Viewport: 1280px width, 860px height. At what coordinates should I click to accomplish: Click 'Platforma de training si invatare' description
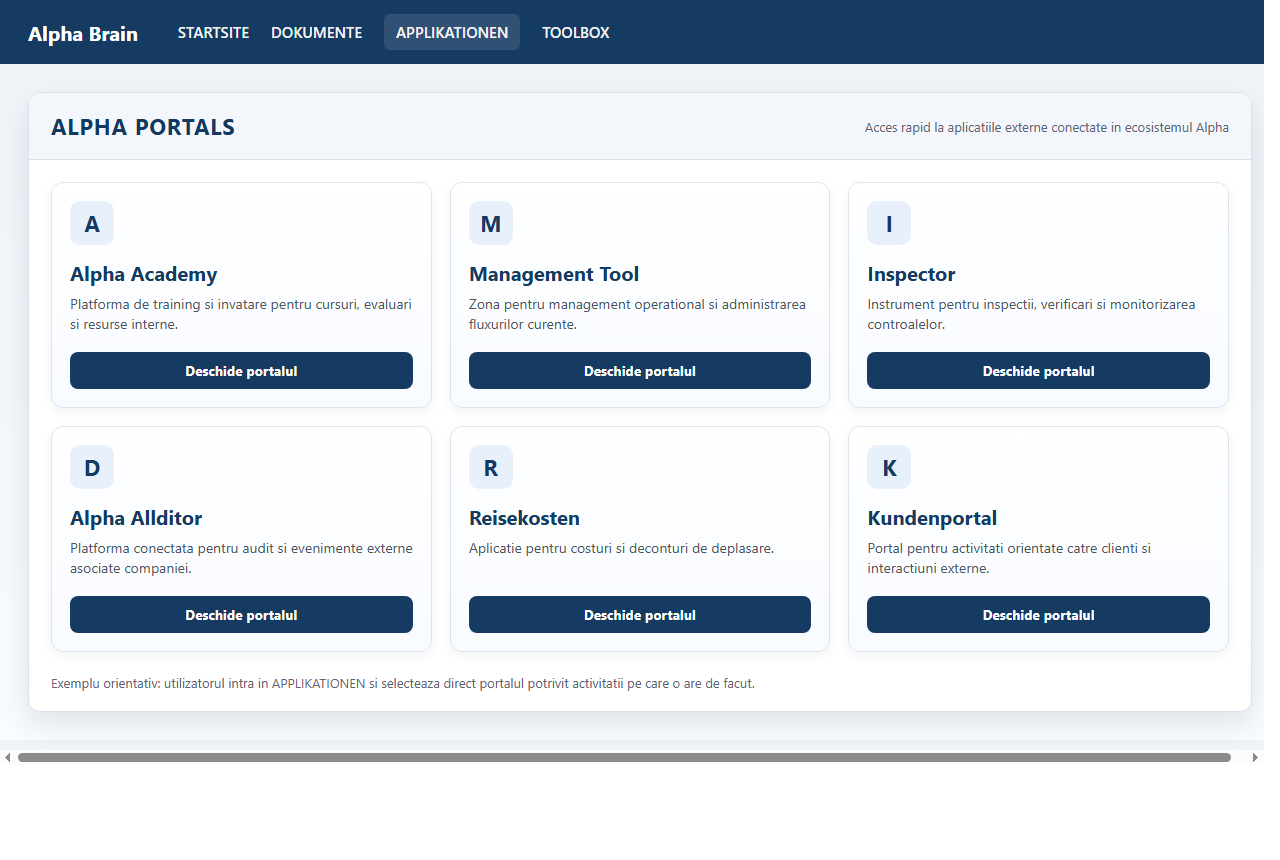coord(241,314)
